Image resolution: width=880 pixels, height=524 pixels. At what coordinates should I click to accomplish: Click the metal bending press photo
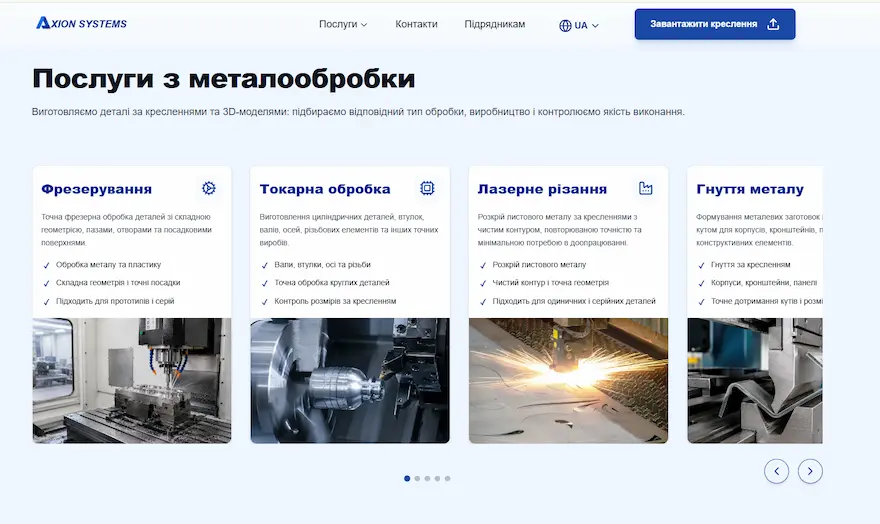[x=755, y=380]
